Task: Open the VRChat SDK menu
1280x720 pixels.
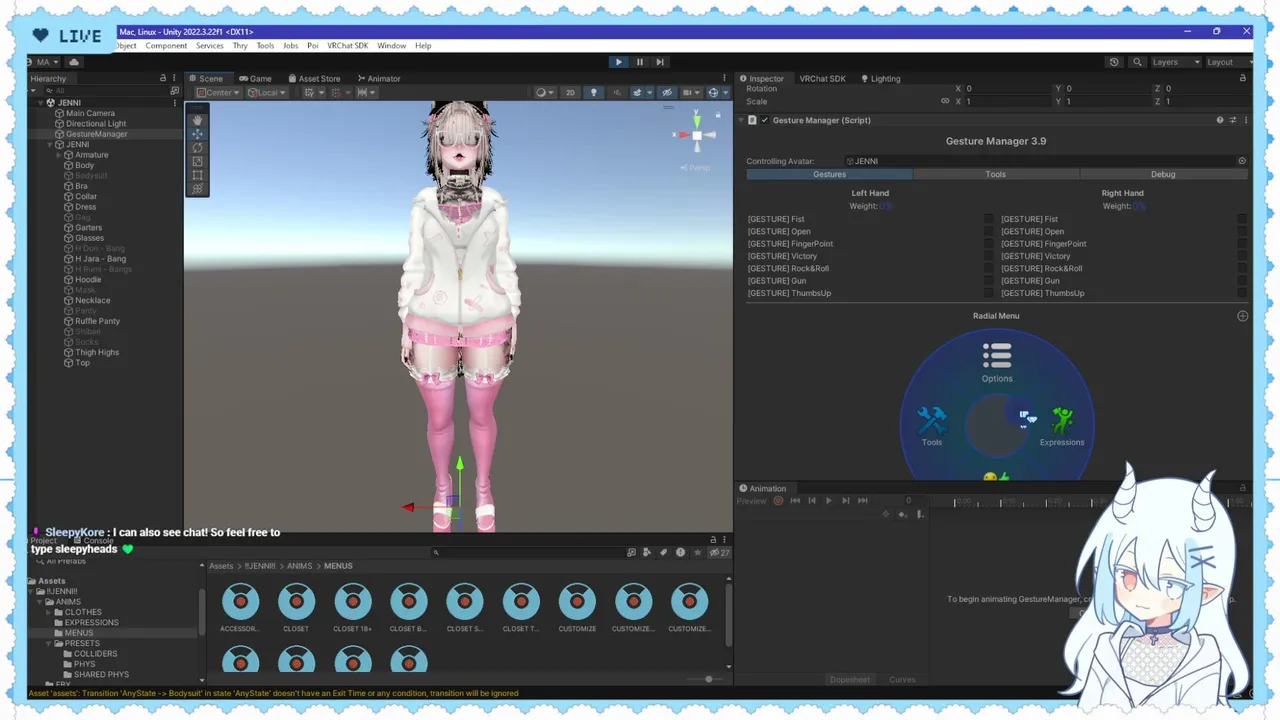Action: [348, 46]
